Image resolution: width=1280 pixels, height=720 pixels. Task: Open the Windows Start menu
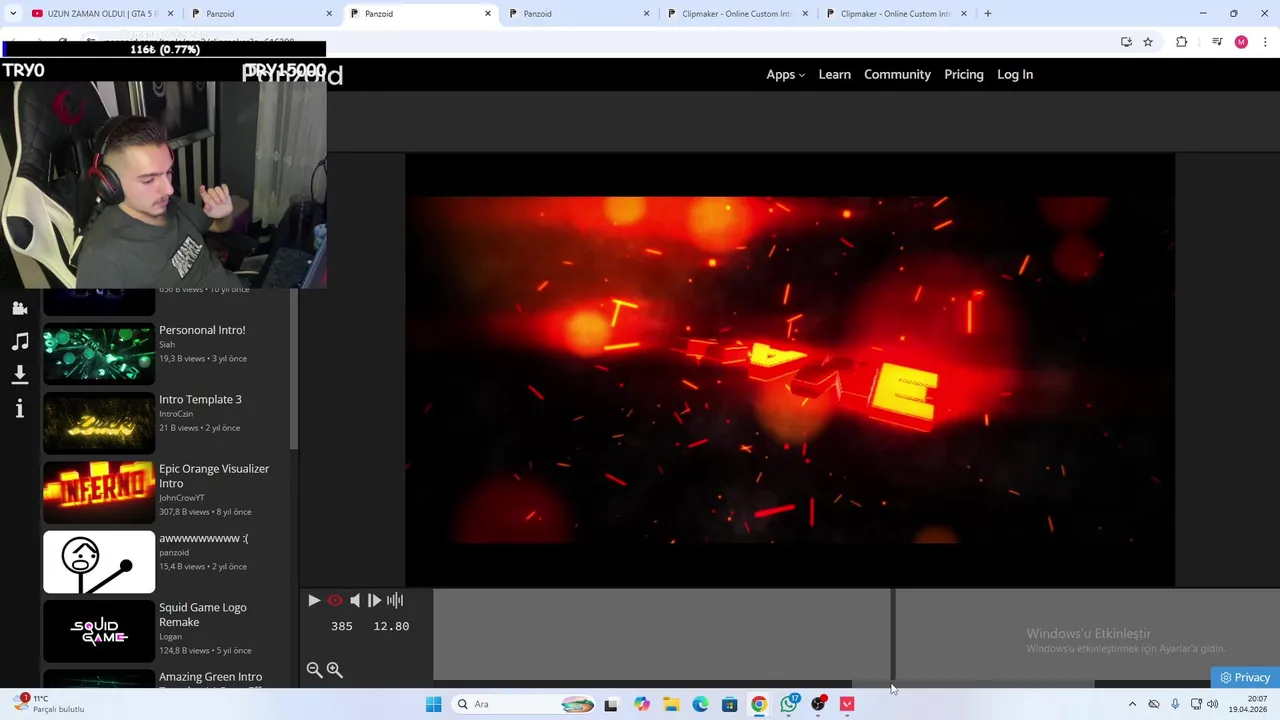(433, 704)
